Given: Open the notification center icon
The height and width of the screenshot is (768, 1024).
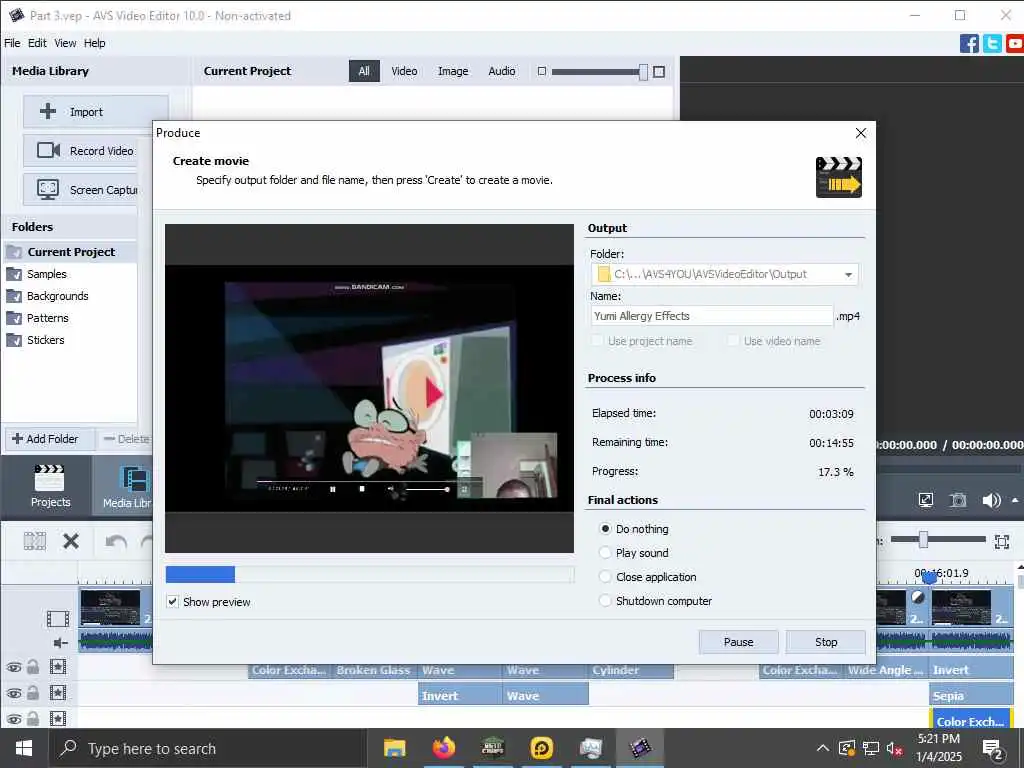Looking at the screenshot, I should point(993,748).
